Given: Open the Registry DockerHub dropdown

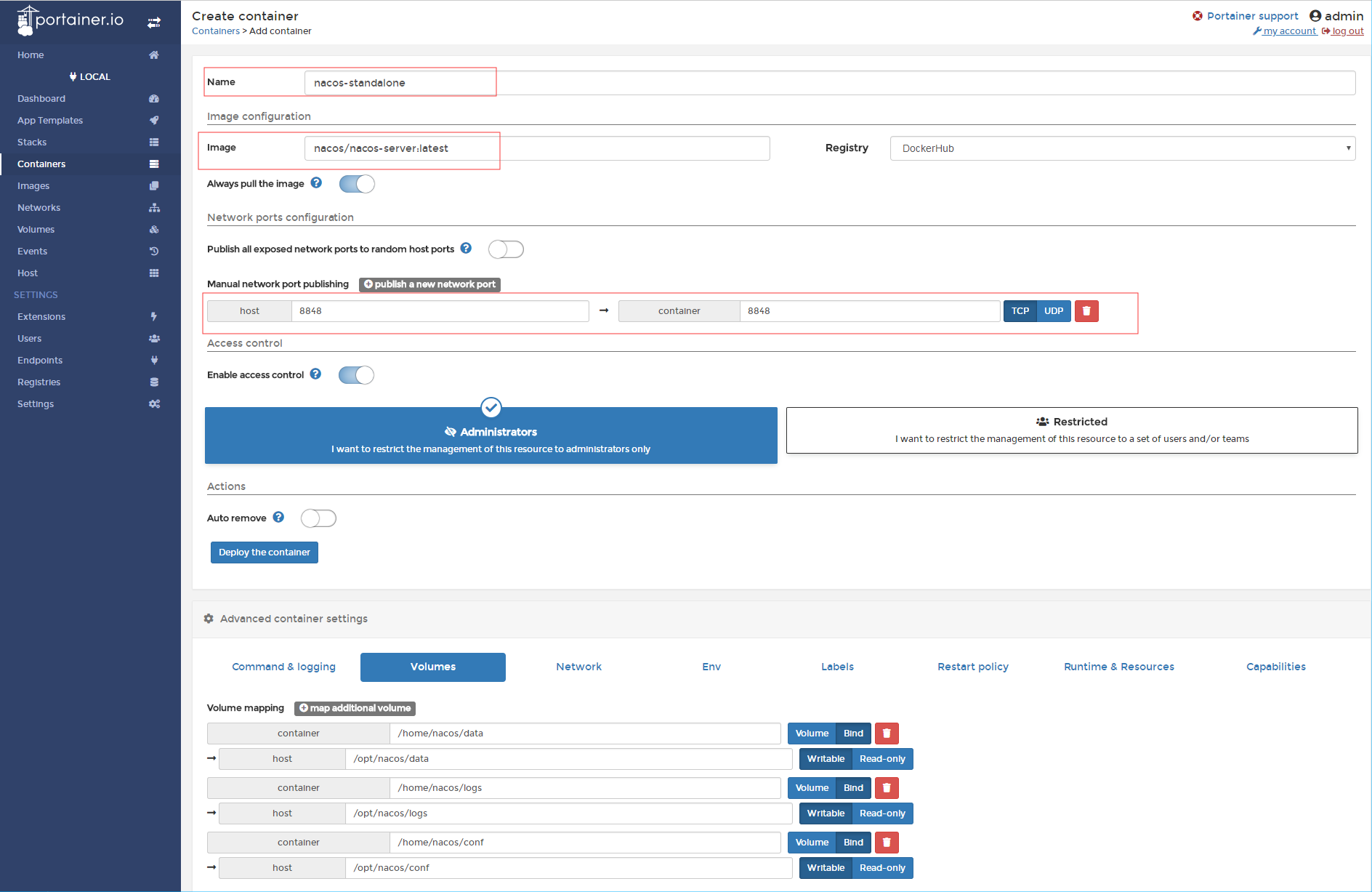Looking at the screenshot, I should click(1123, 148).
